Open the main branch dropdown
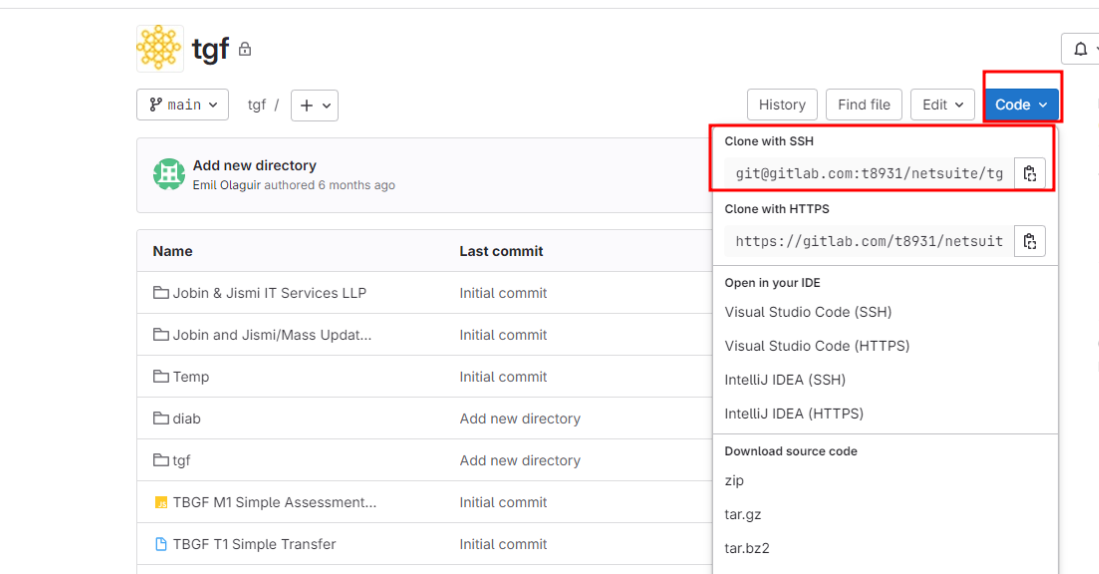 coord(182,105)
